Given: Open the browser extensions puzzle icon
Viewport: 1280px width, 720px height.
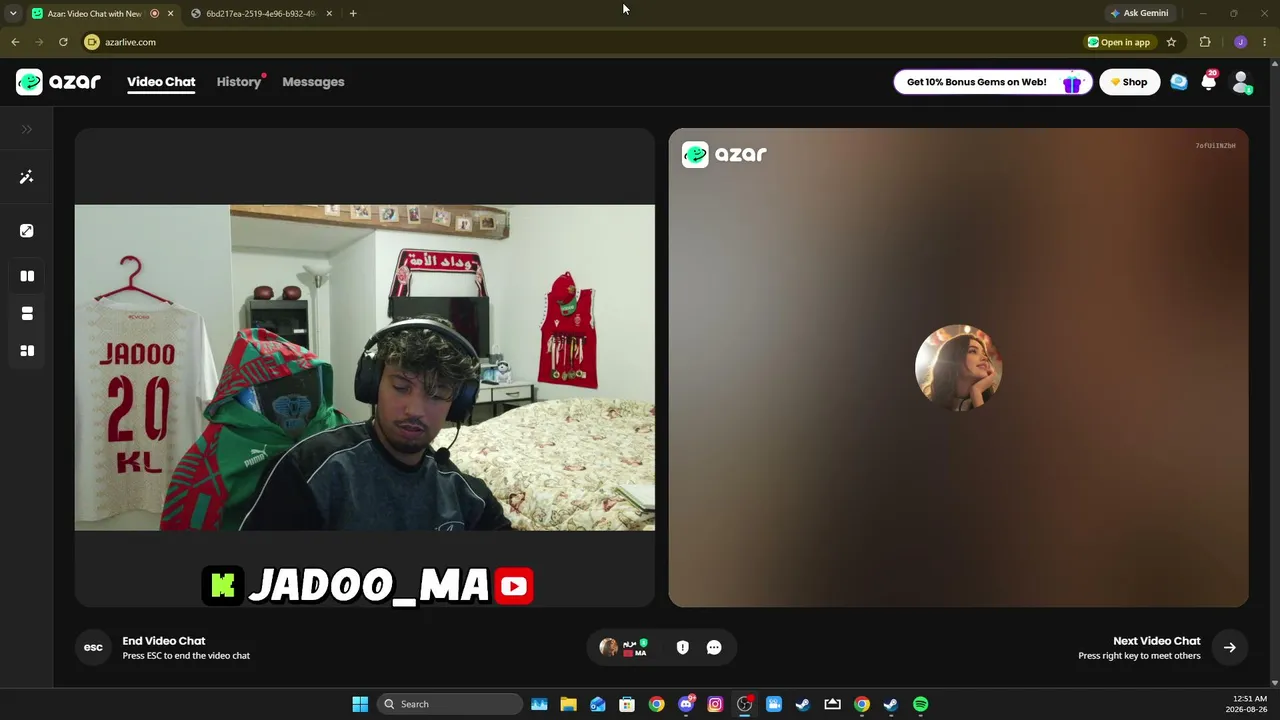Looking at the screenshot, I should pyautogui.click(x=1205, y=42).
